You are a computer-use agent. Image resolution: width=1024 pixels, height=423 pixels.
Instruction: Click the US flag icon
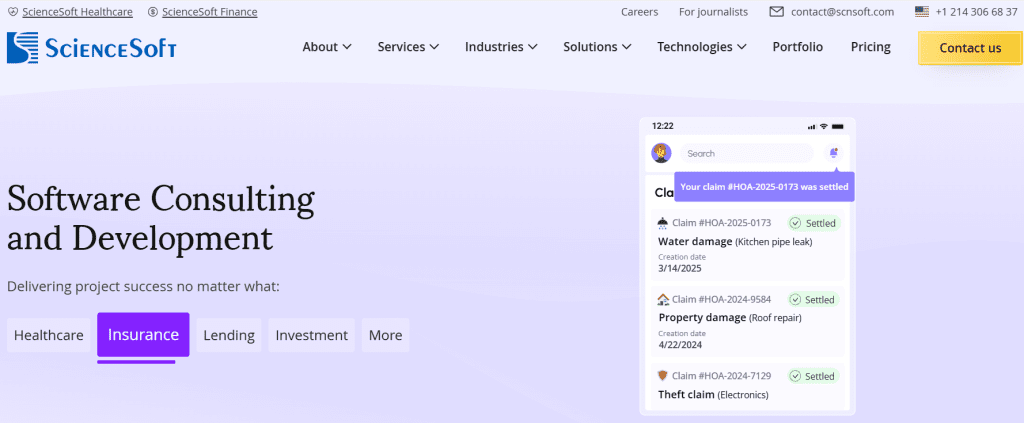(x=921, y=12)
